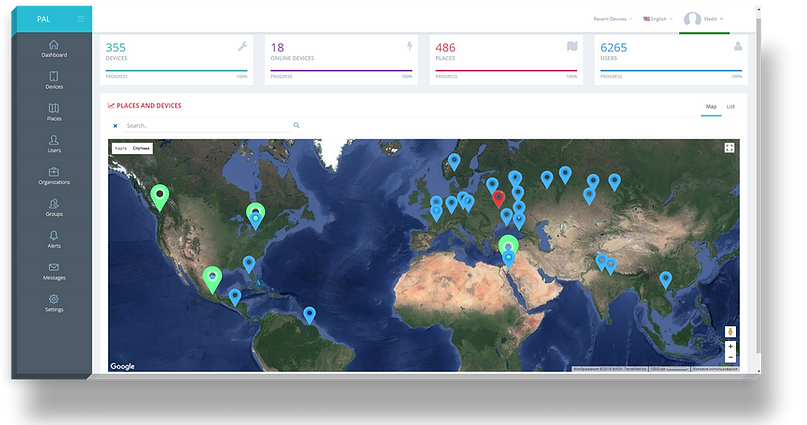
Task: Click the map zoom out button
Action: point(730,357)
